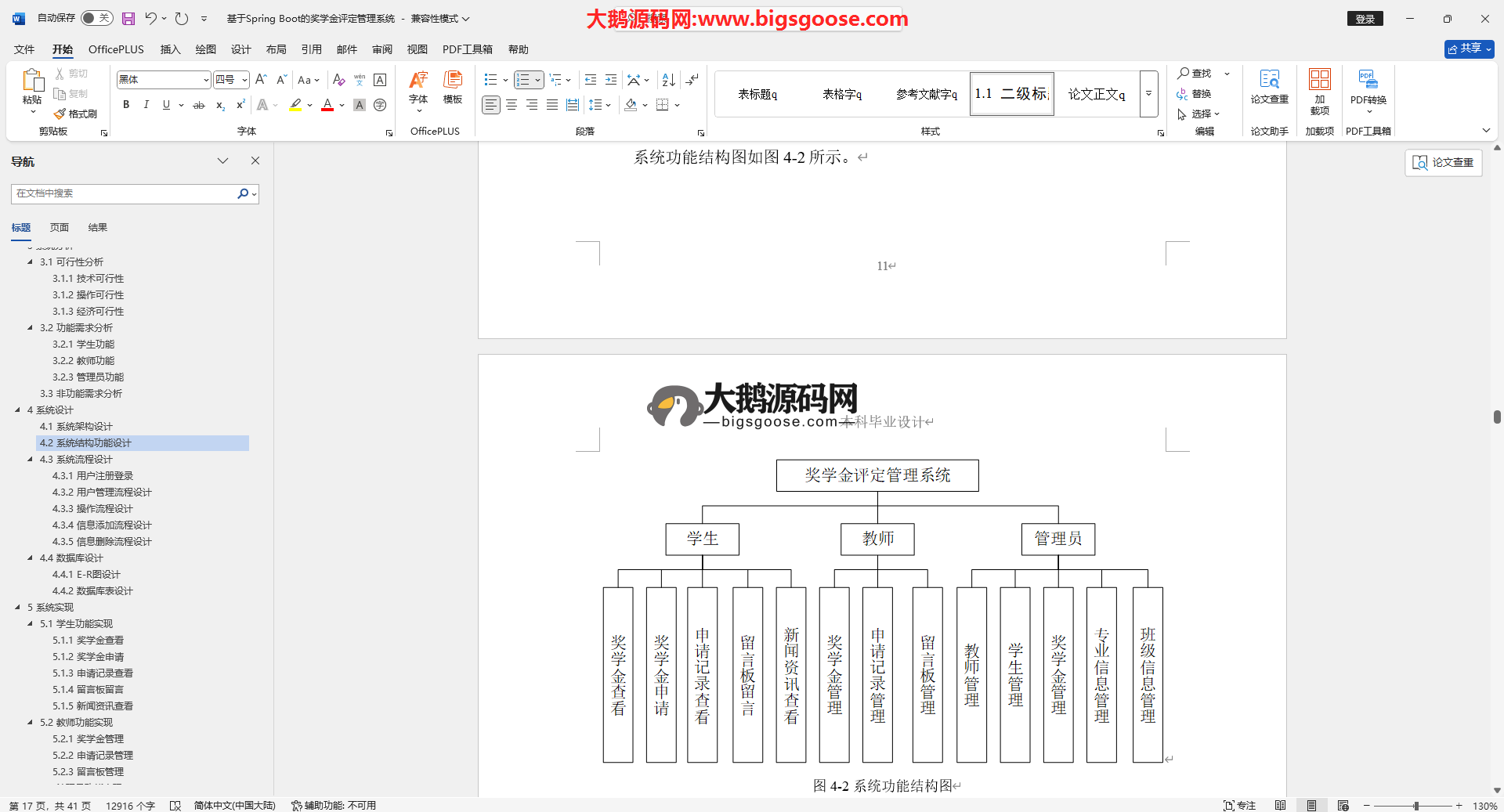The image size is (1504, 812).
Task: Open the 论文查重 ribbon tool
Action: (1269, 87)
